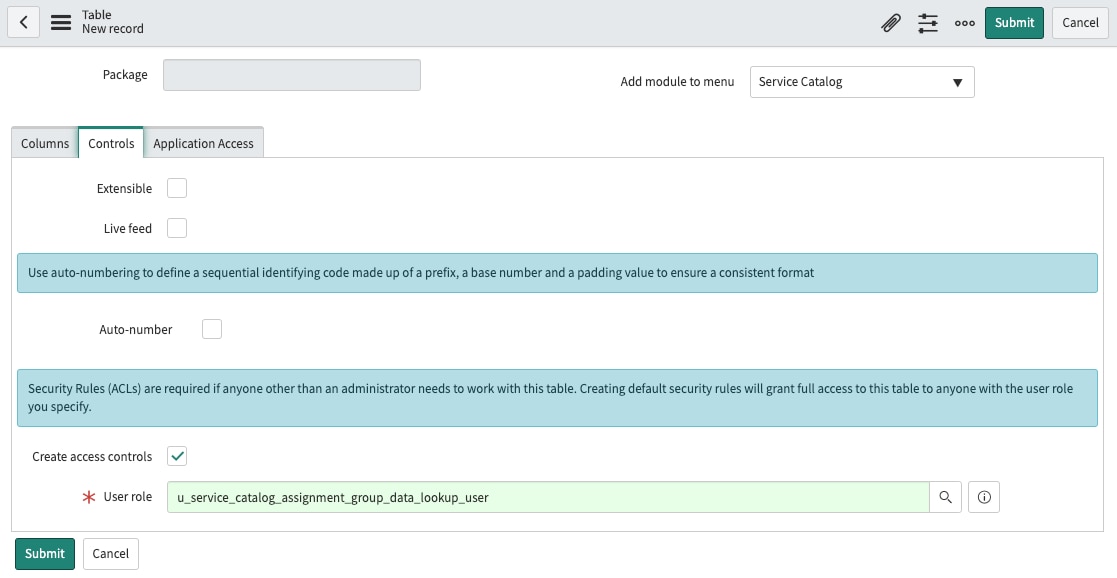Open the User role reference lookup magnifier

[944, 497]
